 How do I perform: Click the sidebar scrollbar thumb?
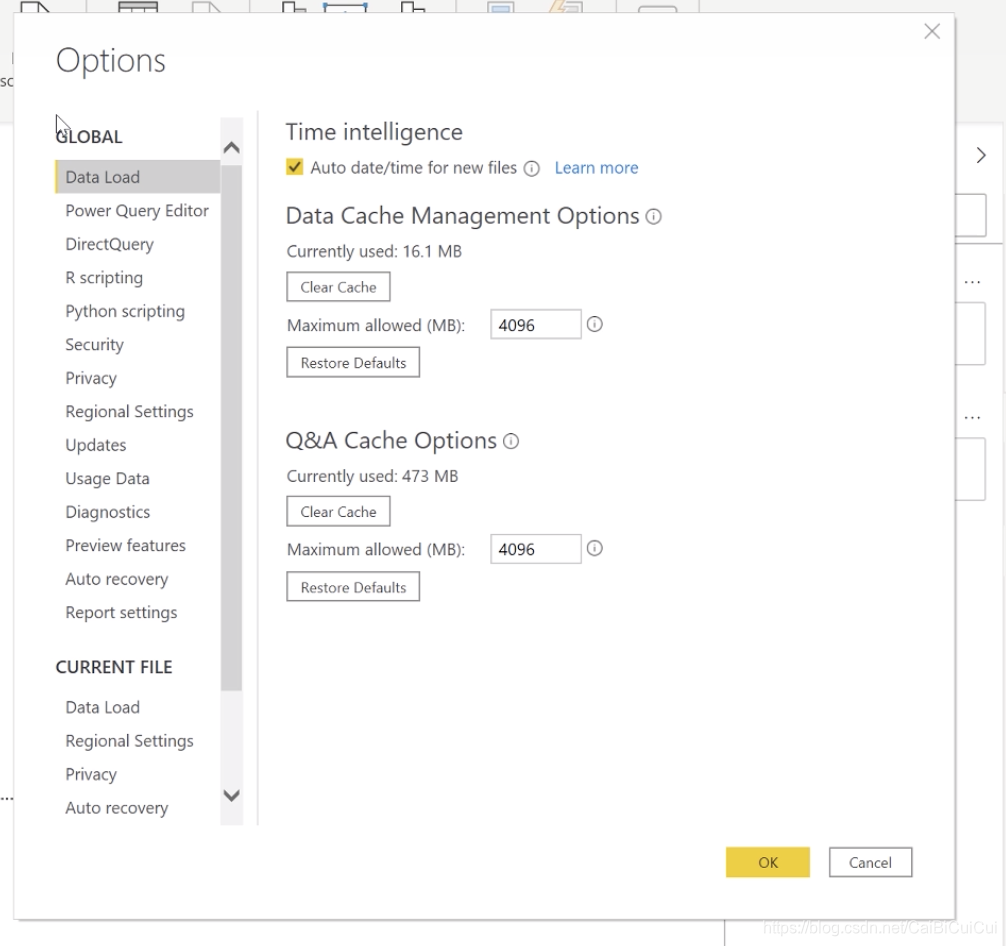tap(232, 428)
